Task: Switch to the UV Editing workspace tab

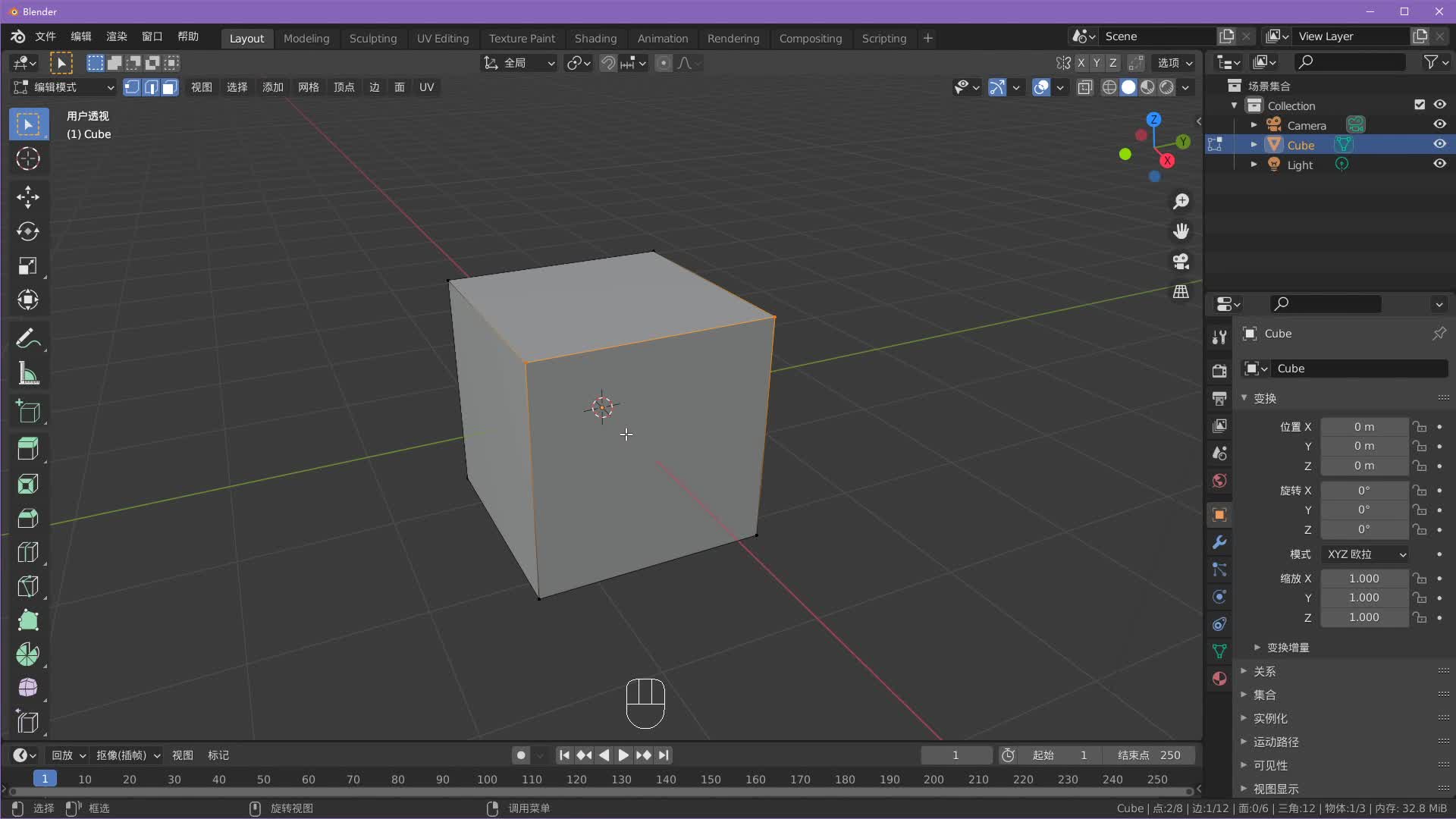Action: (443, 38)
